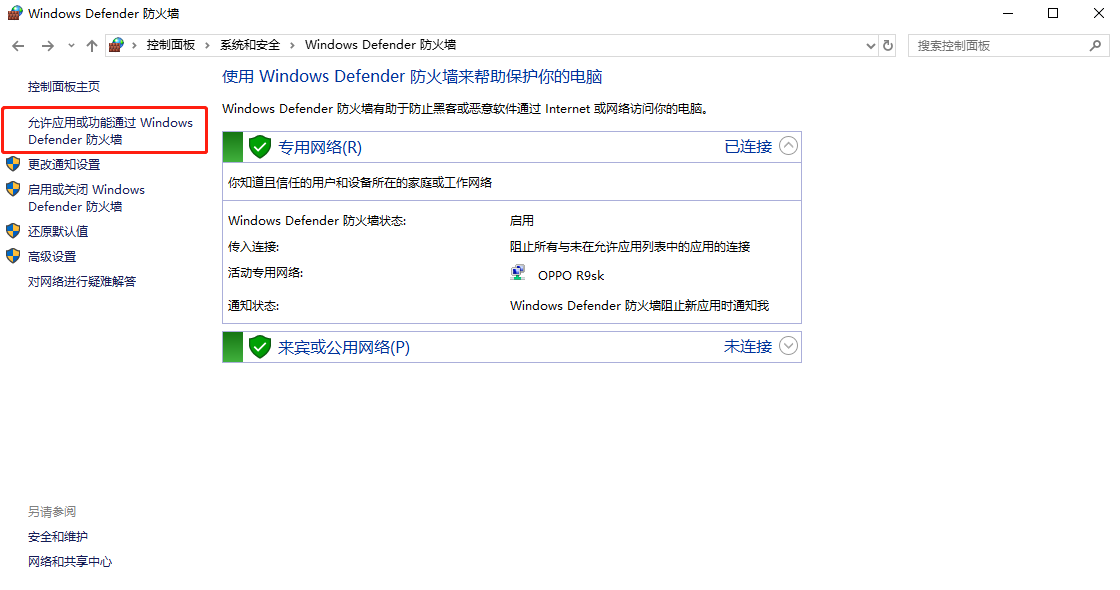Click the 活动专用网络: label
Image resolution: width=1120 pixels, height=590 pixels.
click(266, 272)
